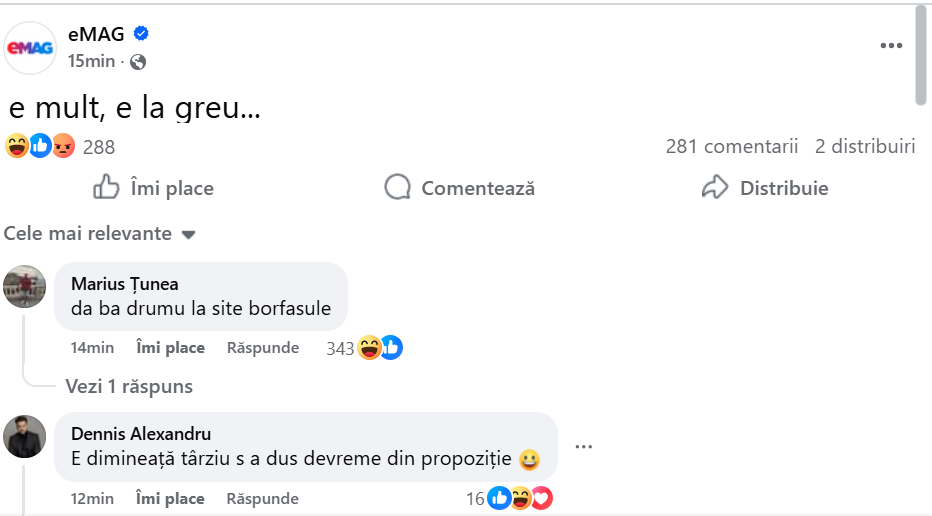
Task: Click the vertical scrollbar thumb
Action: pyautogui.click(x=921, y=55)
